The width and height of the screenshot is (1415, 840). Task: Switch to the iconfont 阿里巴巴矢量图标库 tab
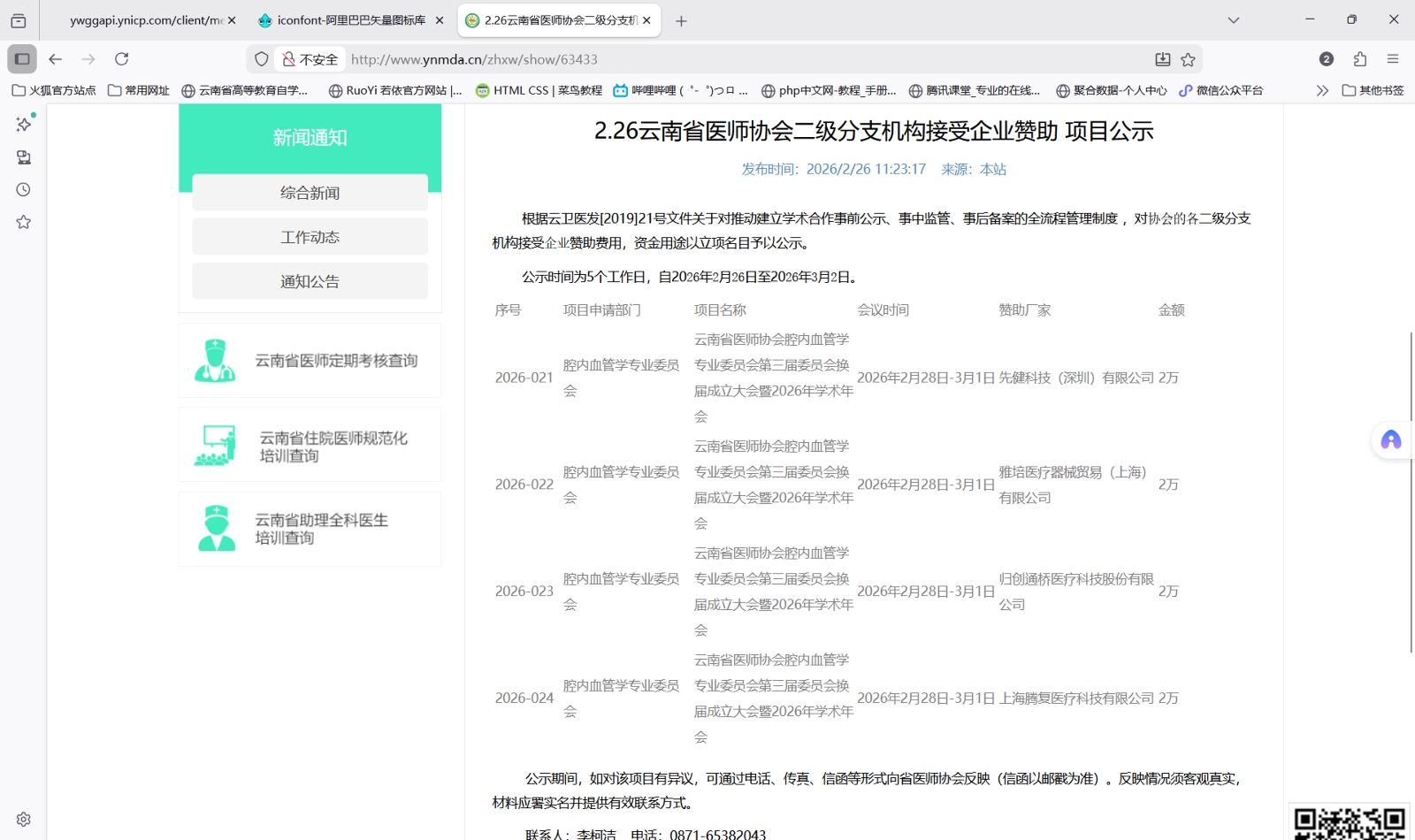[345, 19]
